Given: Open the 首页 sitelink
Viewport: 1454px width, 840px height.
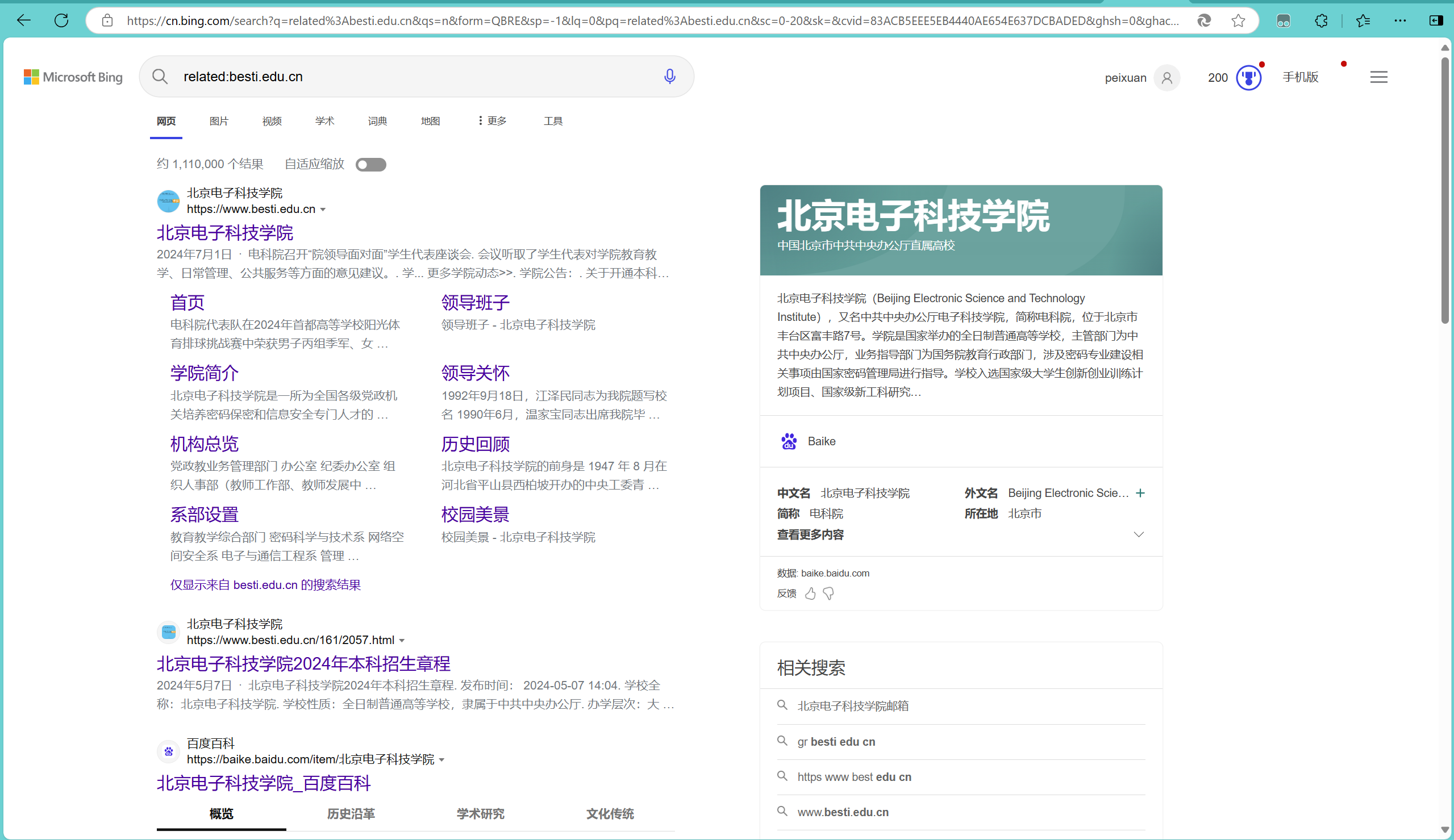Looking at the screenshot, I should 187,303.
